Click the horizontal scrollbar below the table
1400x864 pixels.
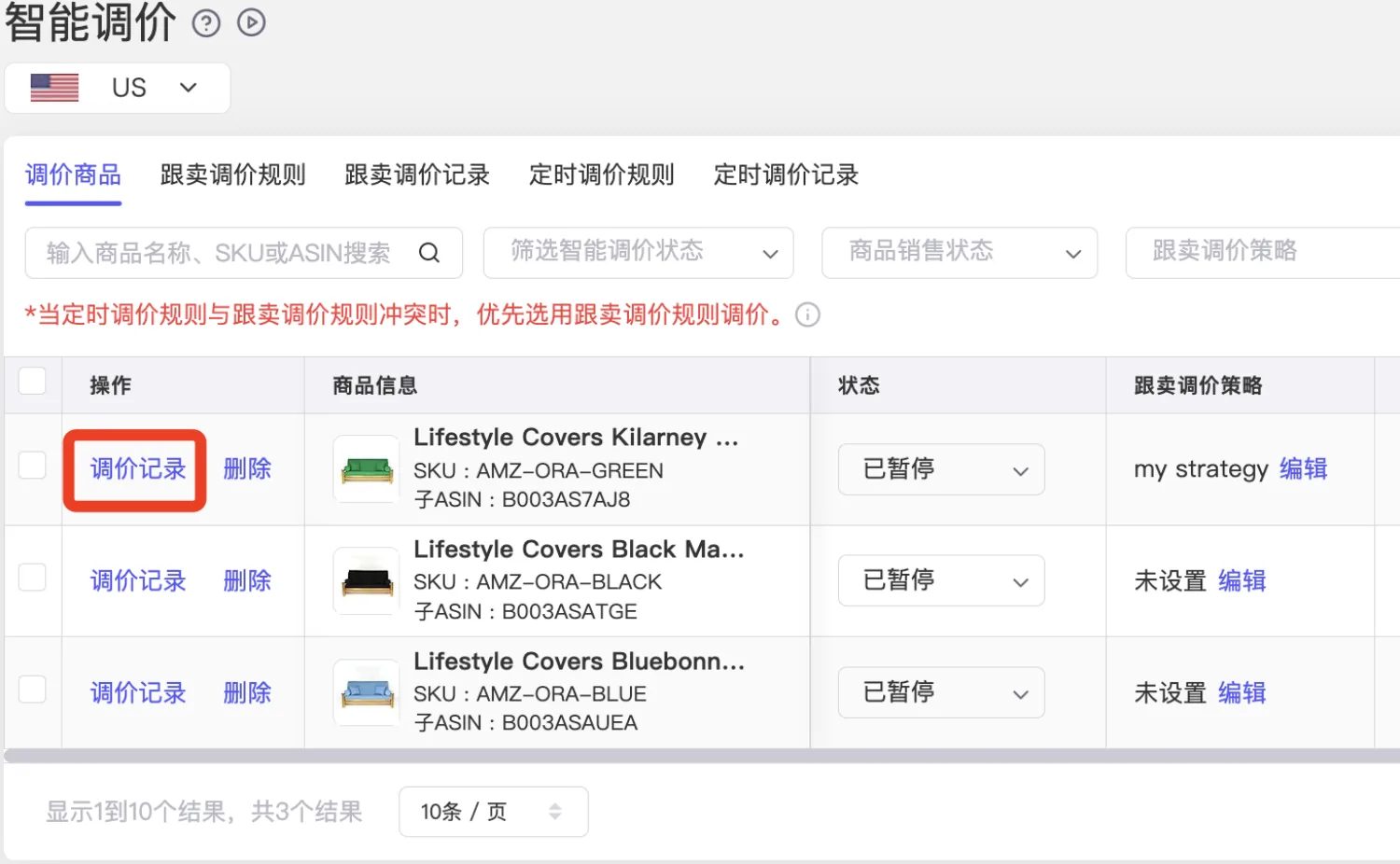702,756
